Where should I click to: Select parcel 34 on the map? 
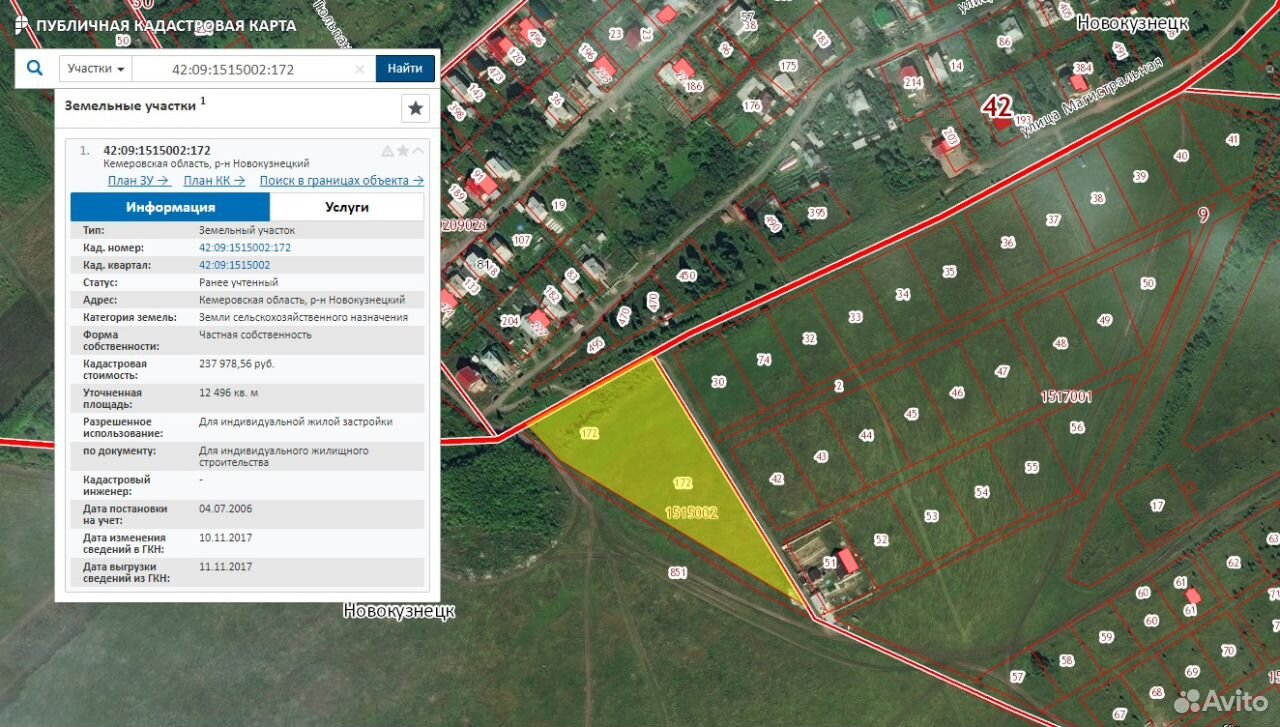(903, 295)
